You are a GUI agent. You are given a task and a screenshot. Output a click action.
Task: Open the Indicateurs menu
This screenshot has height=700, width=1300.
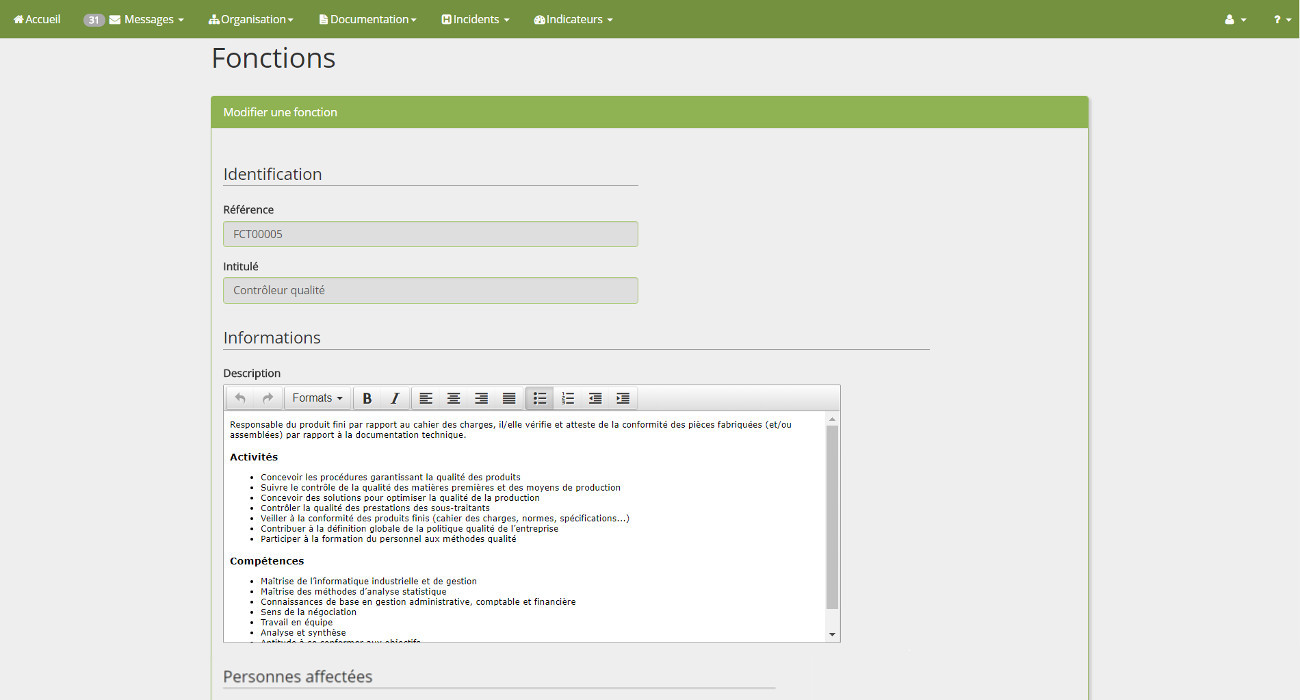coord(573,19)
